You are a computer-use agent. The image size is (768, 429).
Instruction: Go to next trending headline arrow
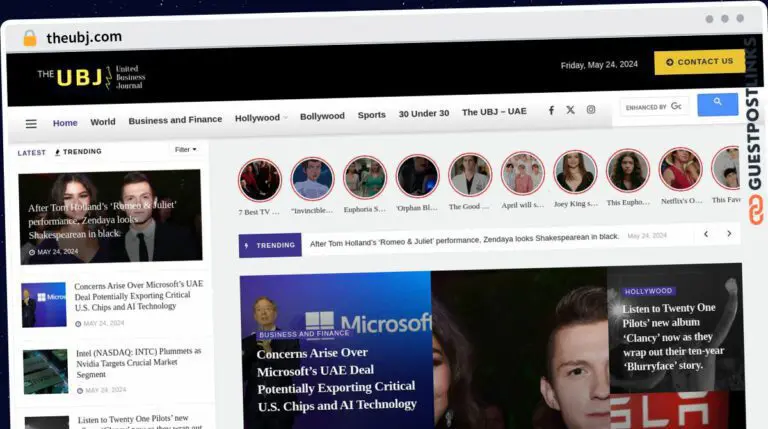click(x=730, y=234)
